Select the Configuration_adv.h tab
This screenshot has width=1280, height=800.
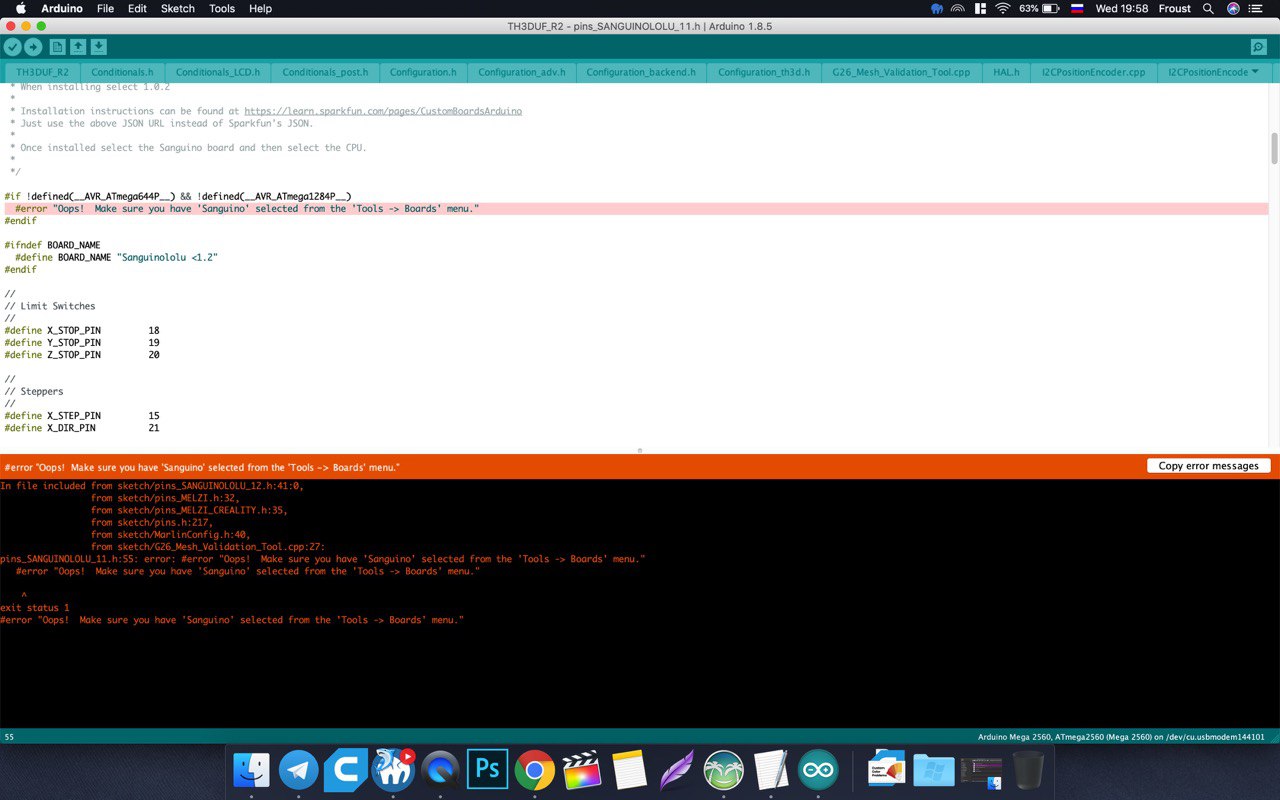coord(521,72)
